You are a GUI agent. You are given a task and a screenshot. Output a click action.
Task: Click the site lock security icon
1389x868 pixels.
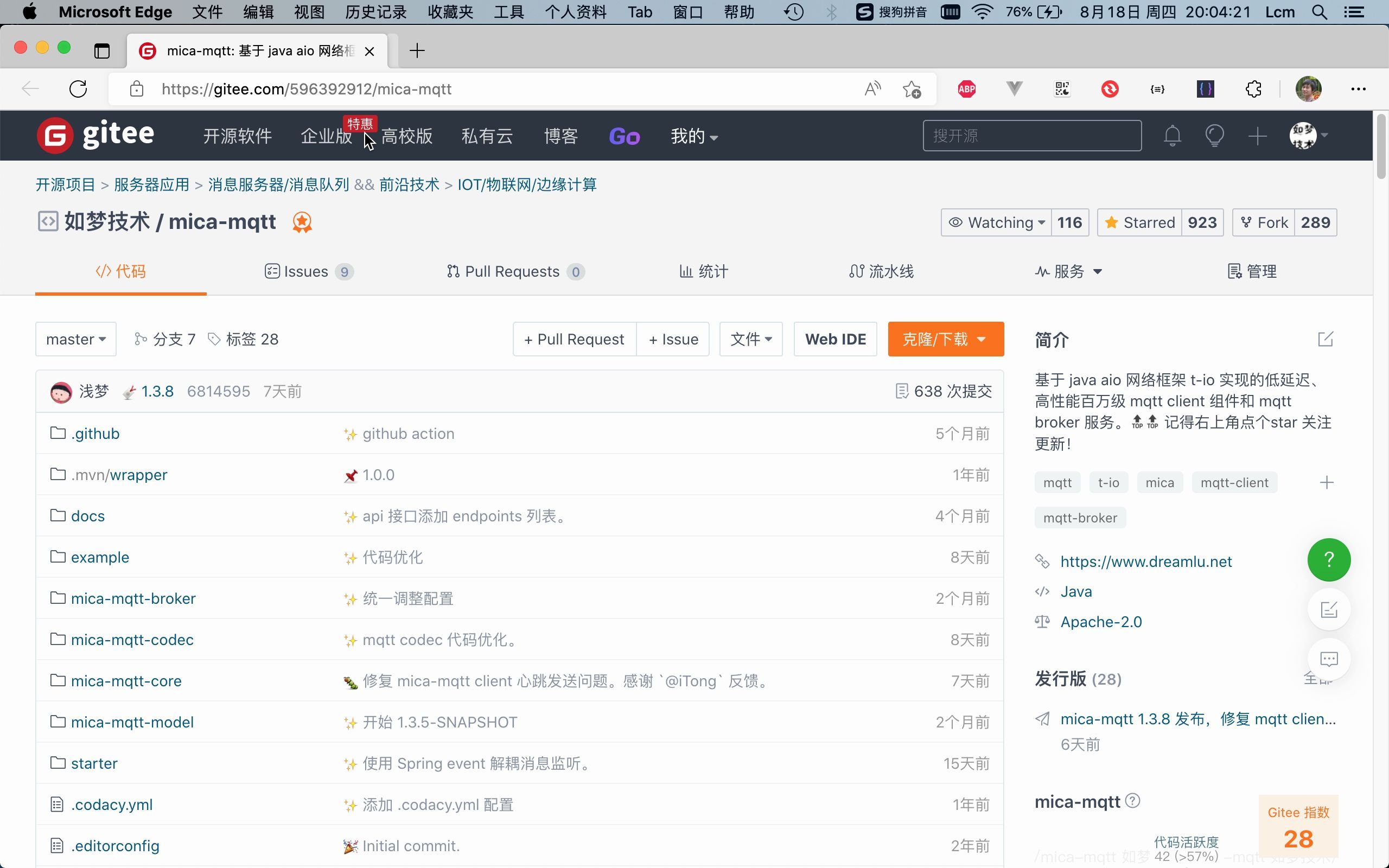(137, 89)
